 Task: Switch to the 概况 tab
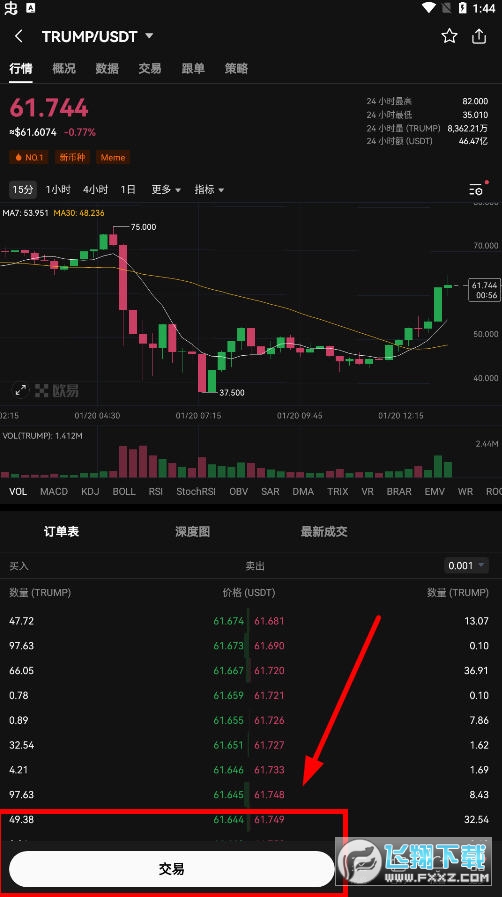click(64, 69)
